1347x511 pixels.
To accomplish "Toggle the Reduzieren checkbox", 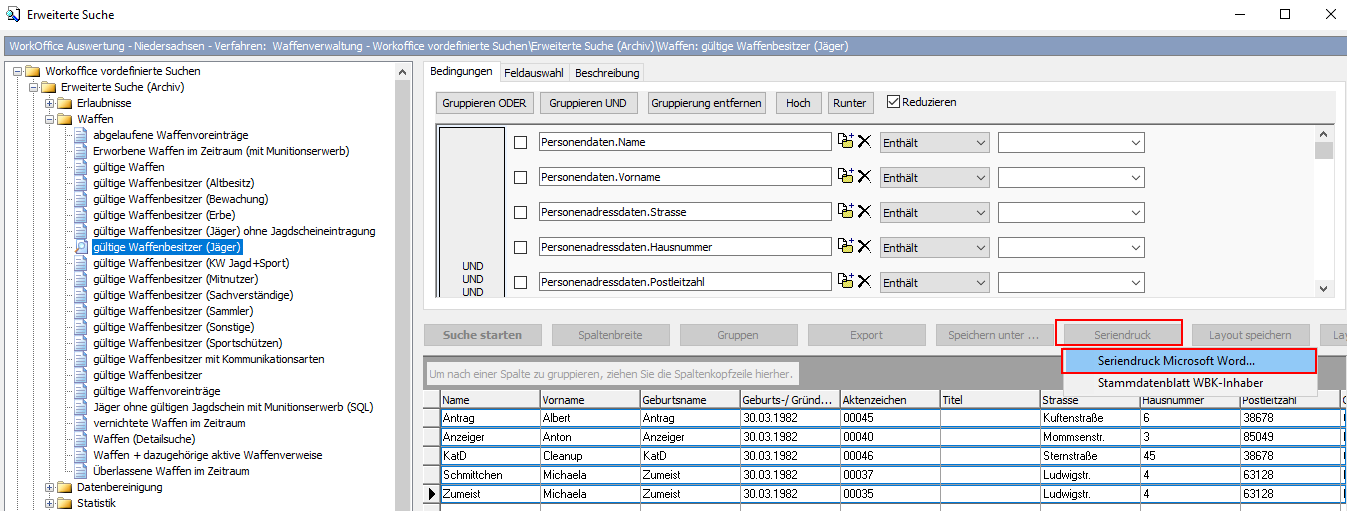I will tap(894, 102).
